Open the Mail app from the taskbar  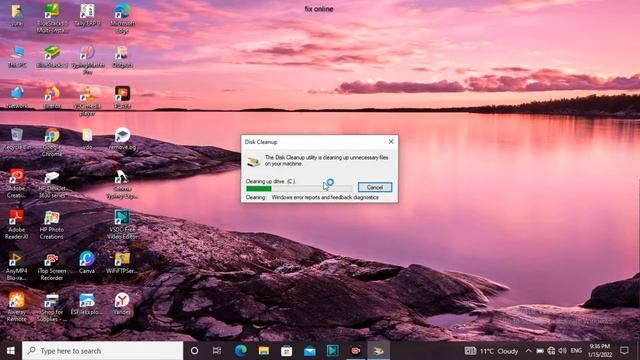[309, 351]
